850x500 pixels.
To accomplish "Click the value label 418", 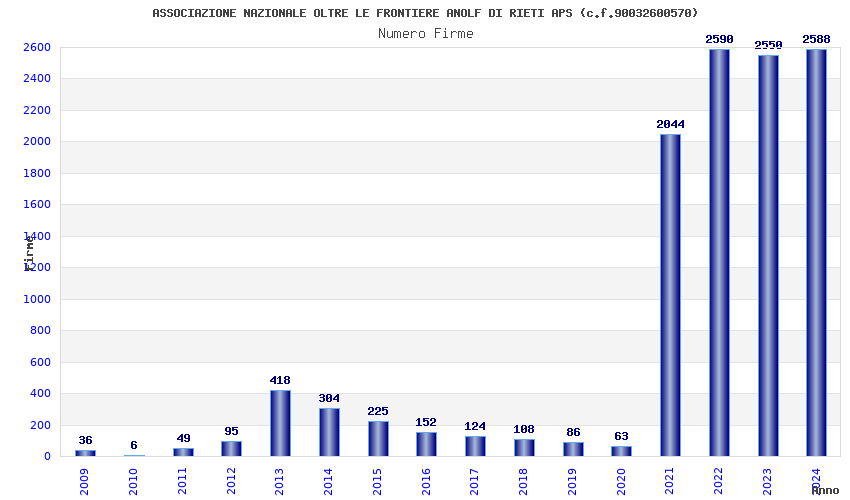I will click(280, 380).
